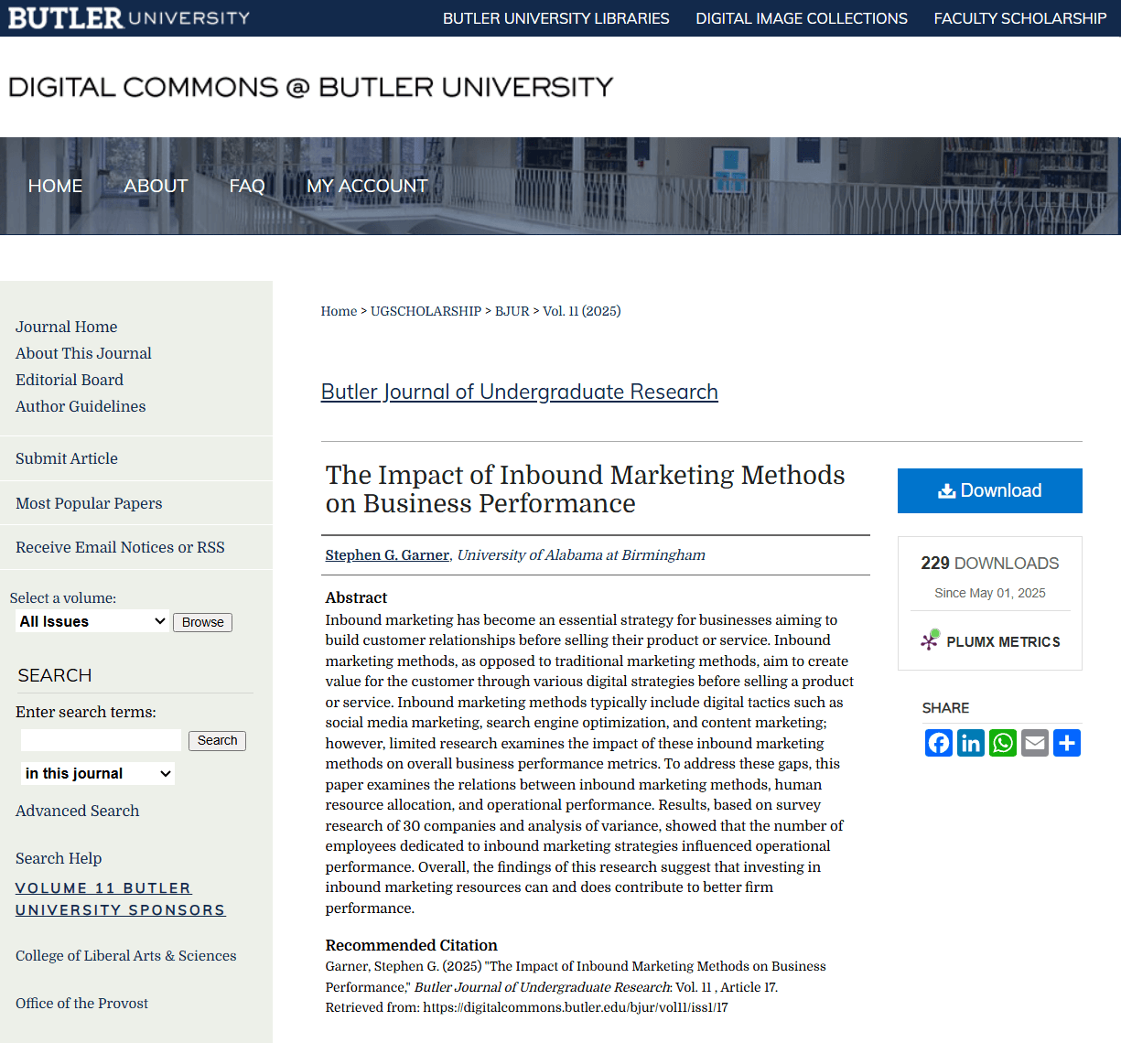Focus the search terms input field

click(x=101, y=740)
